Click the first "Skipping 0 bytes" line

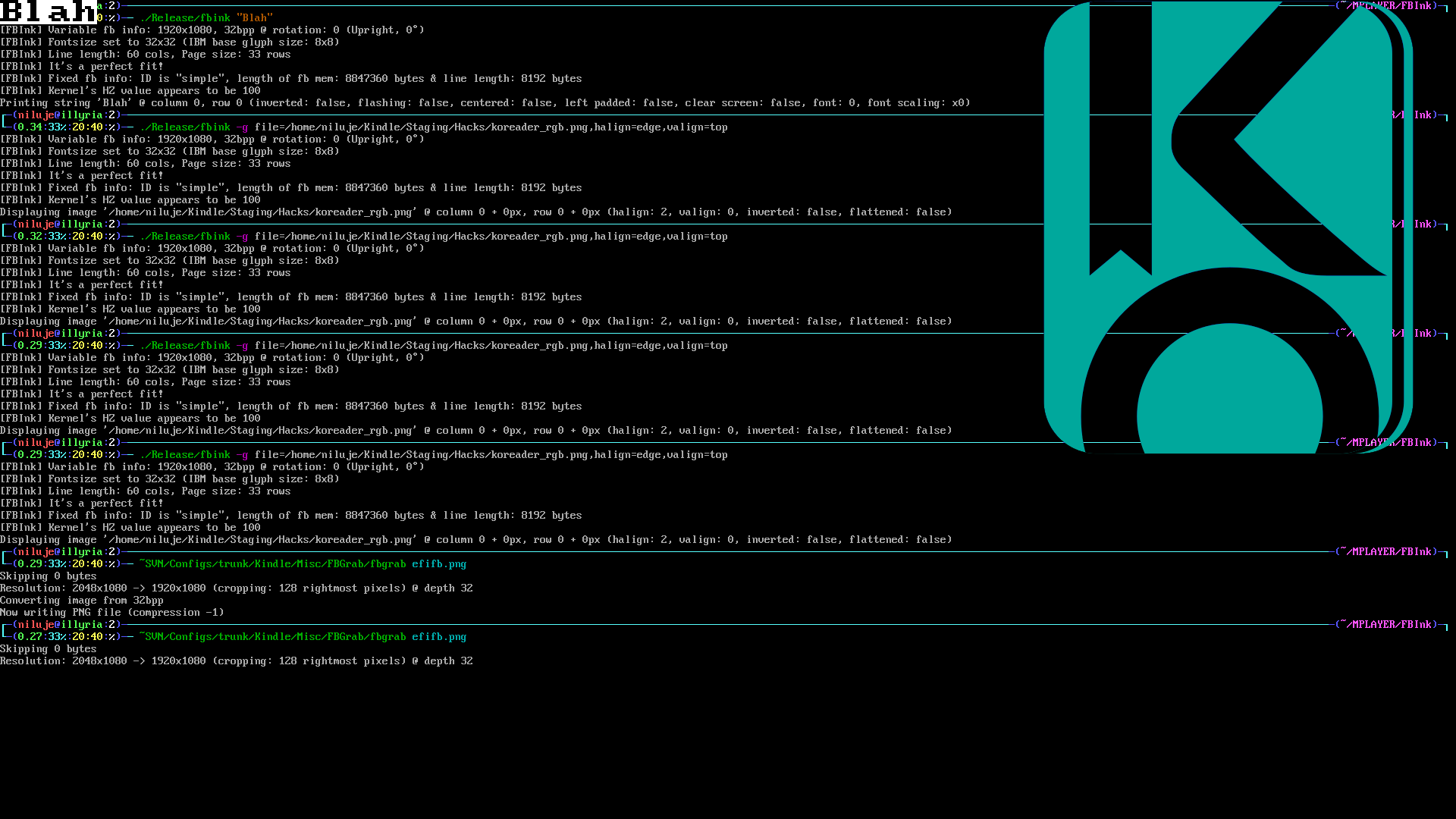coord(48,576)
